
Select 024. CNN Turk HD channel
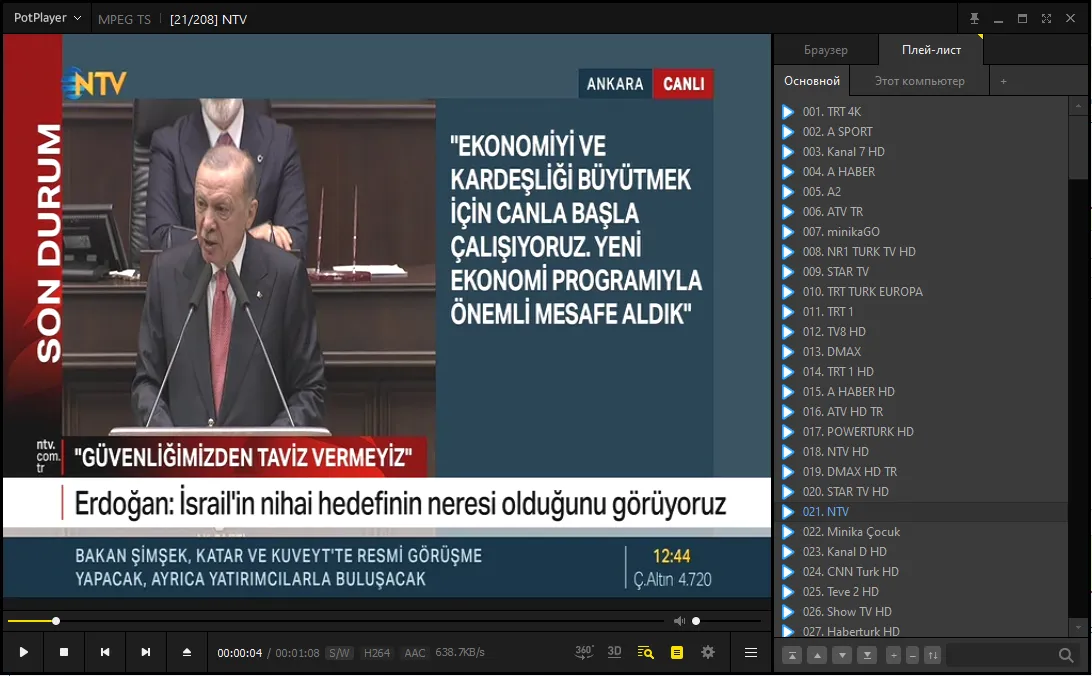850,572
